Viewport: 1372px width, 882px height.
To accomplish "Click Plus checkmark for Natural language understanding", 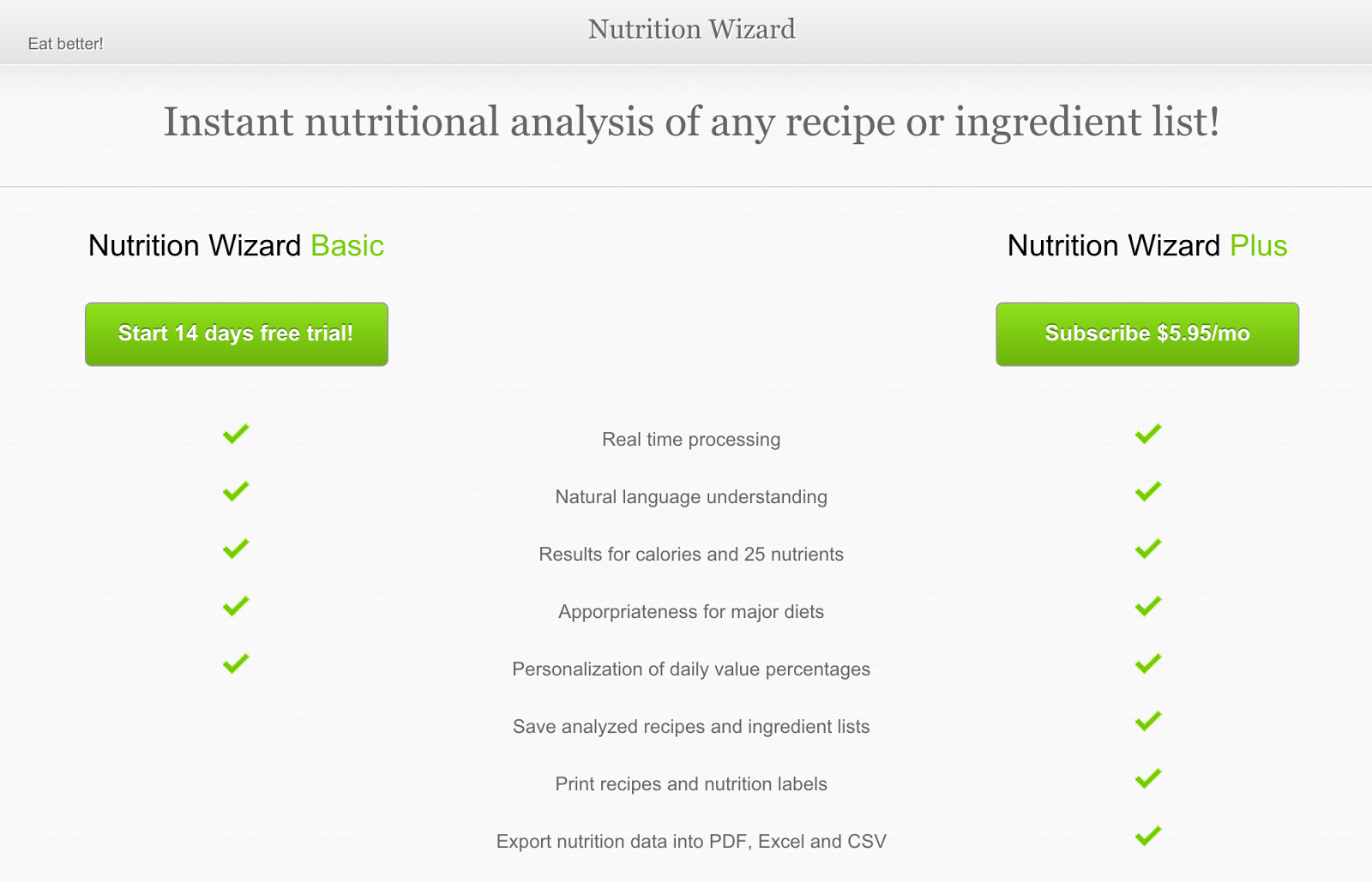I will point(1147,491).
